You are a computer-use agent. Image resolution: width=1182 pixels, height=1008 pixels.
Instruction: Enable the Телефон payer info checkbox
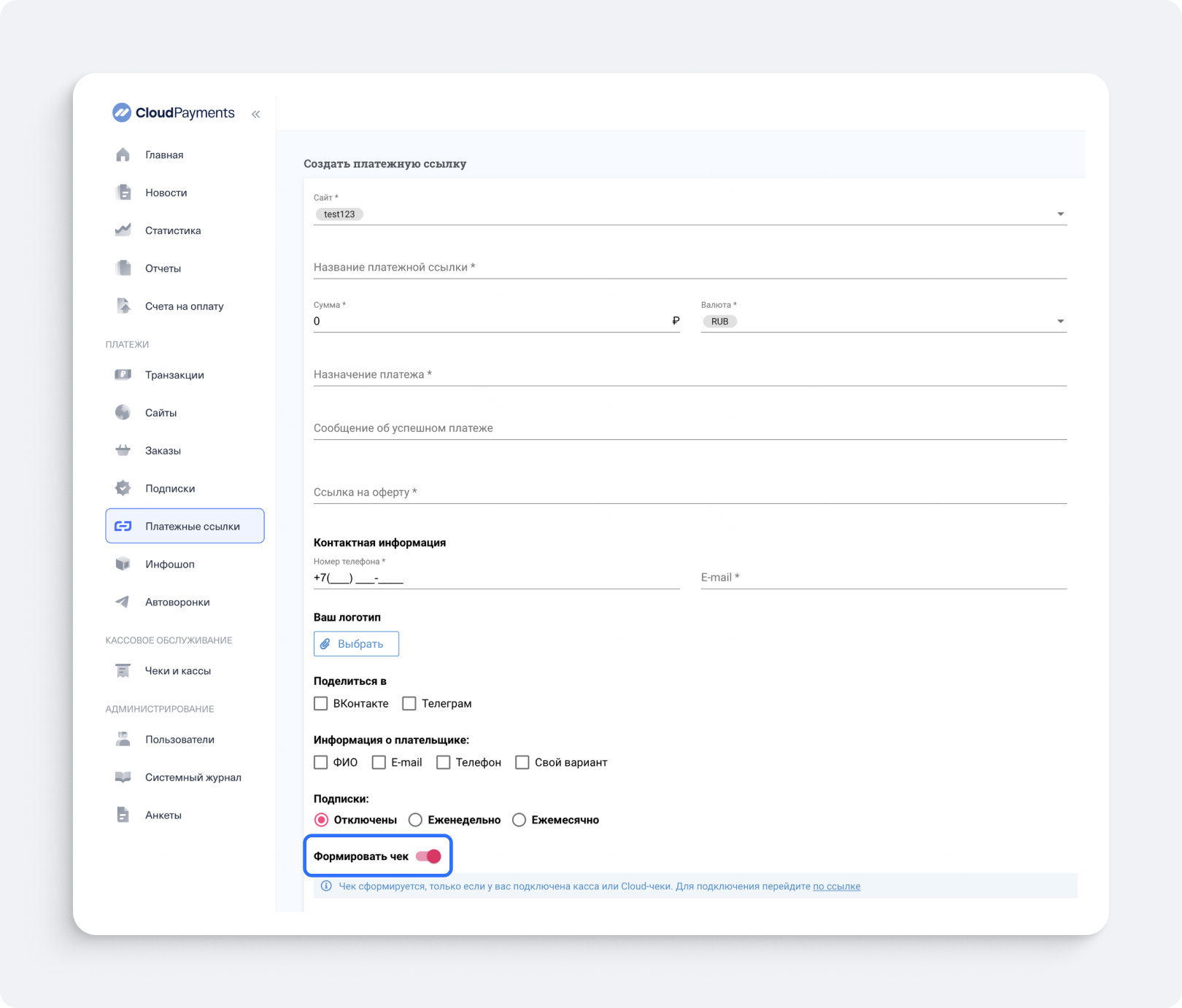click(443, 762)
